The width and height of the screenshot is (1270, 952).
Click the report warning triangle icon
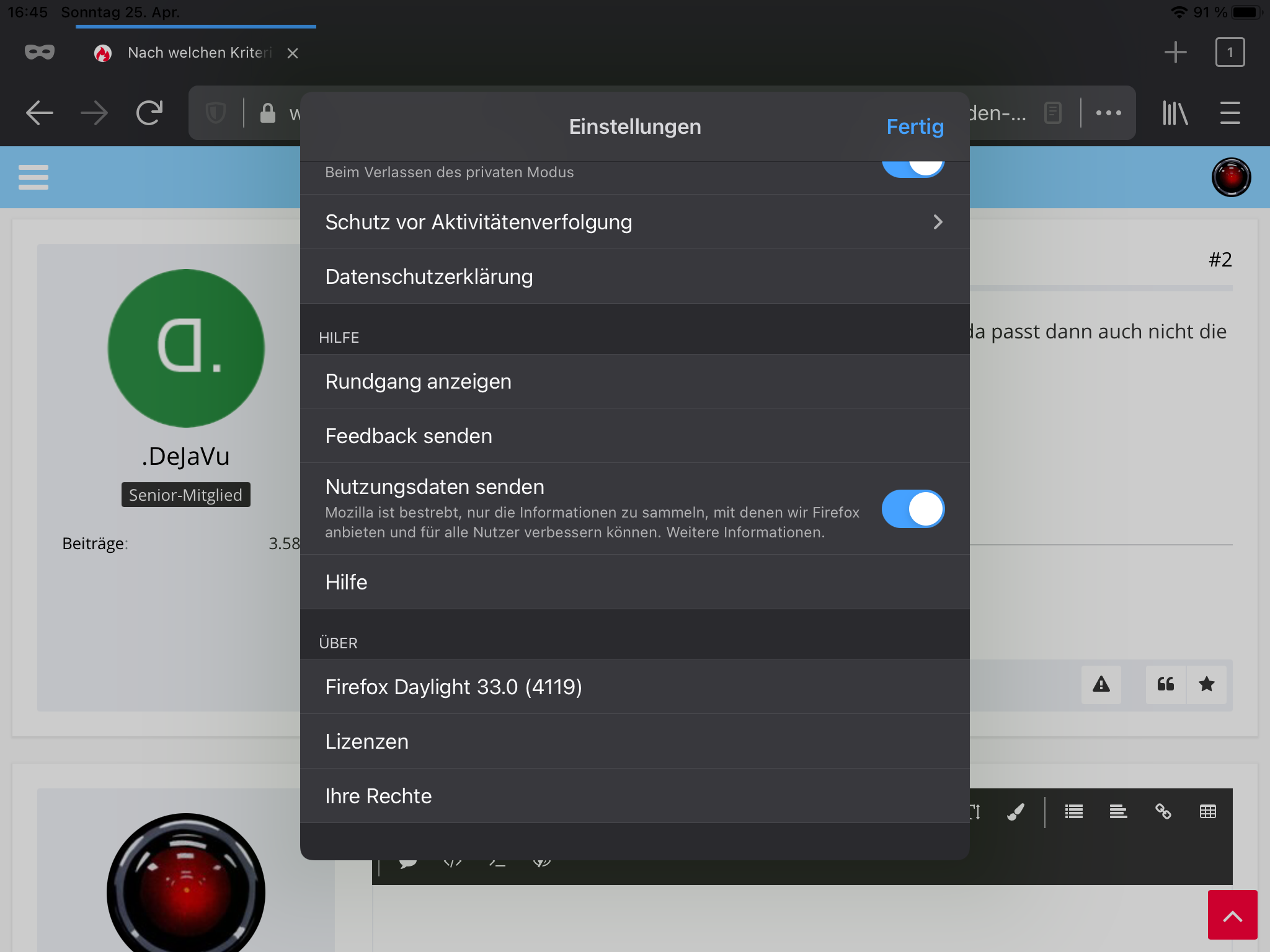[x=1101, y=684]
